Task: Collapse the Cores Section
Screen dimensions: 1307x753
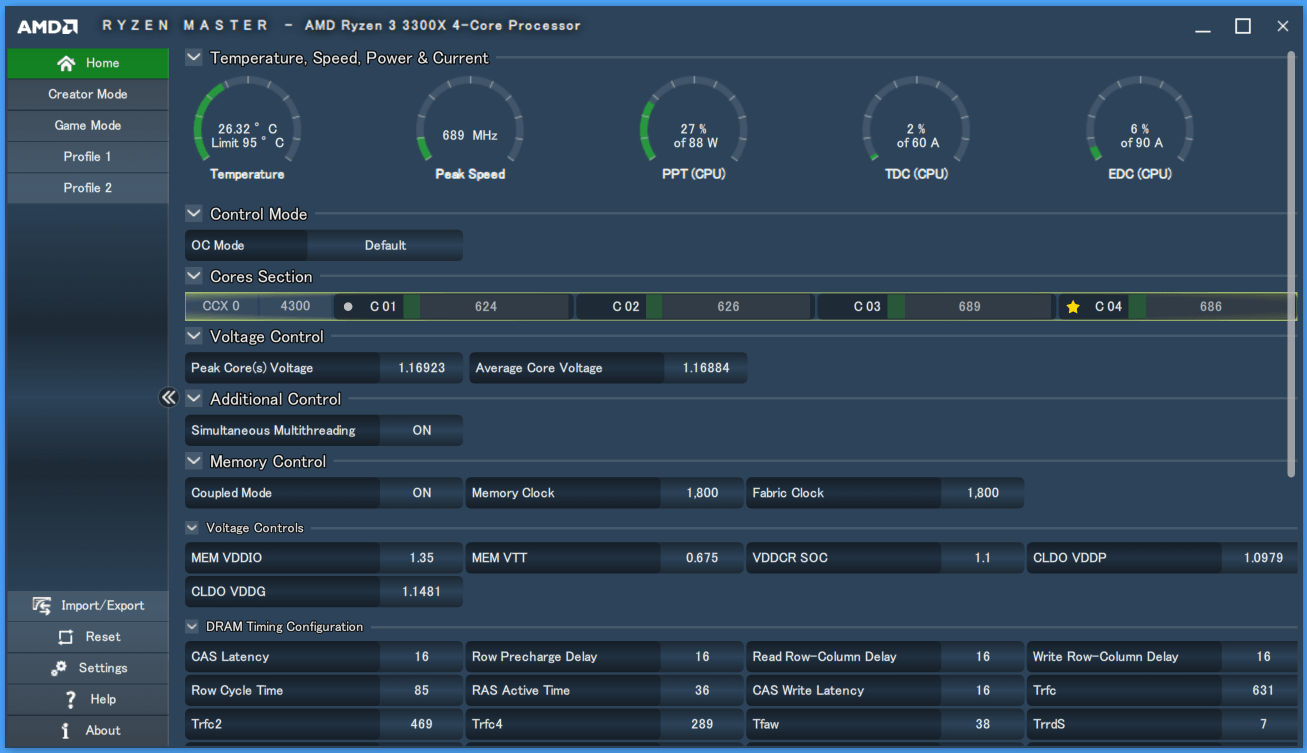Action: point(194,276)
